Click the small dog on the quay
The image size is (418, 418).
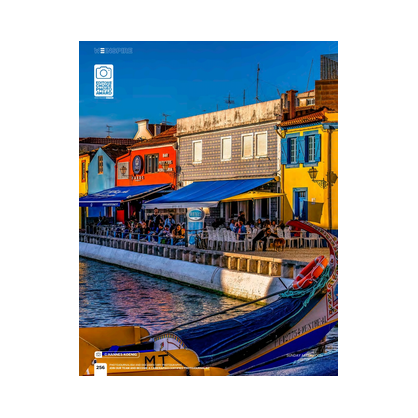279,244
